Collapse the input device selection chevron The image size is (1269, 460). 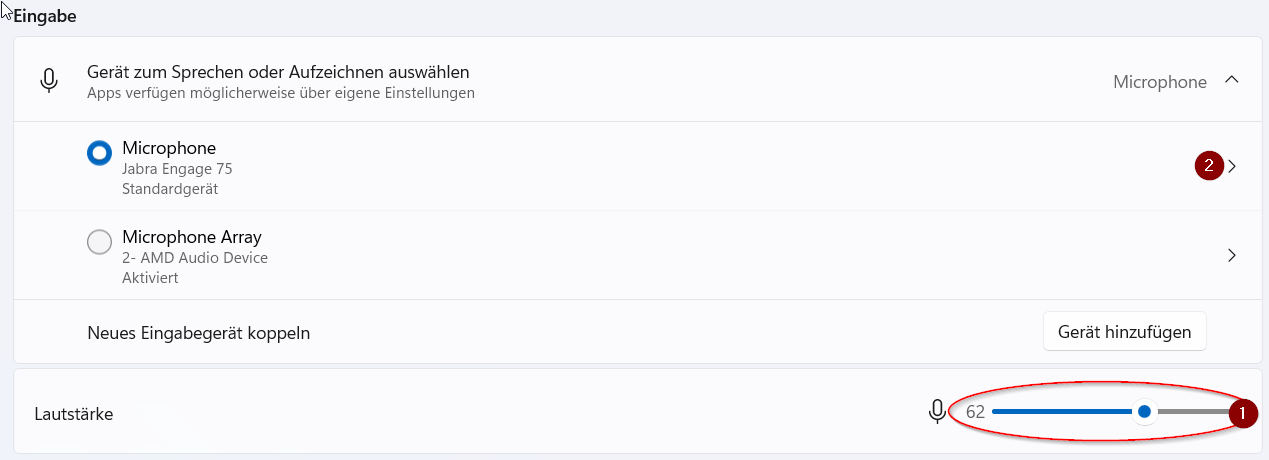click(x=1232, y=80)
